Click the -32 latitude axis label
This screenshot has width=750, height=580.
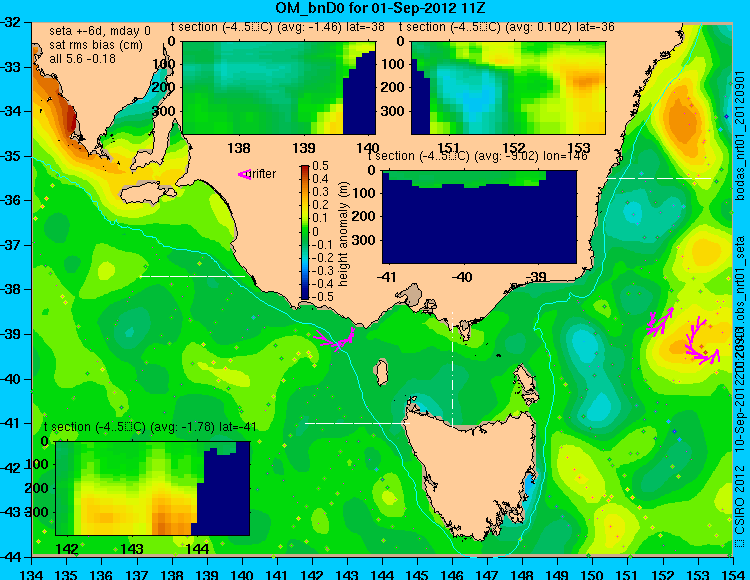click(11, 22)
